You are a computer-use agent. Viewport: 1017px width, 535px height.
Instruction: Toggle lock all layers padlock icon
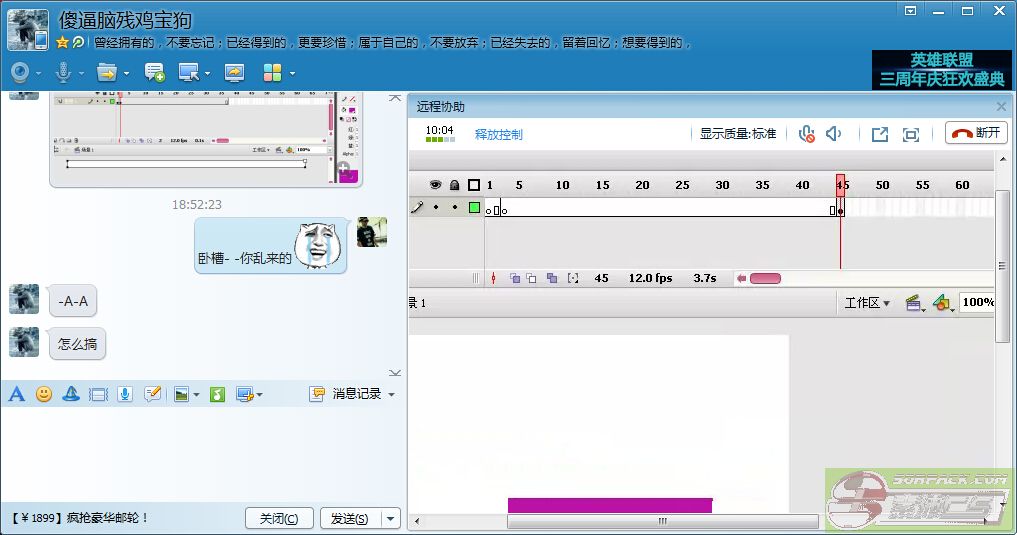coord(454,185)
